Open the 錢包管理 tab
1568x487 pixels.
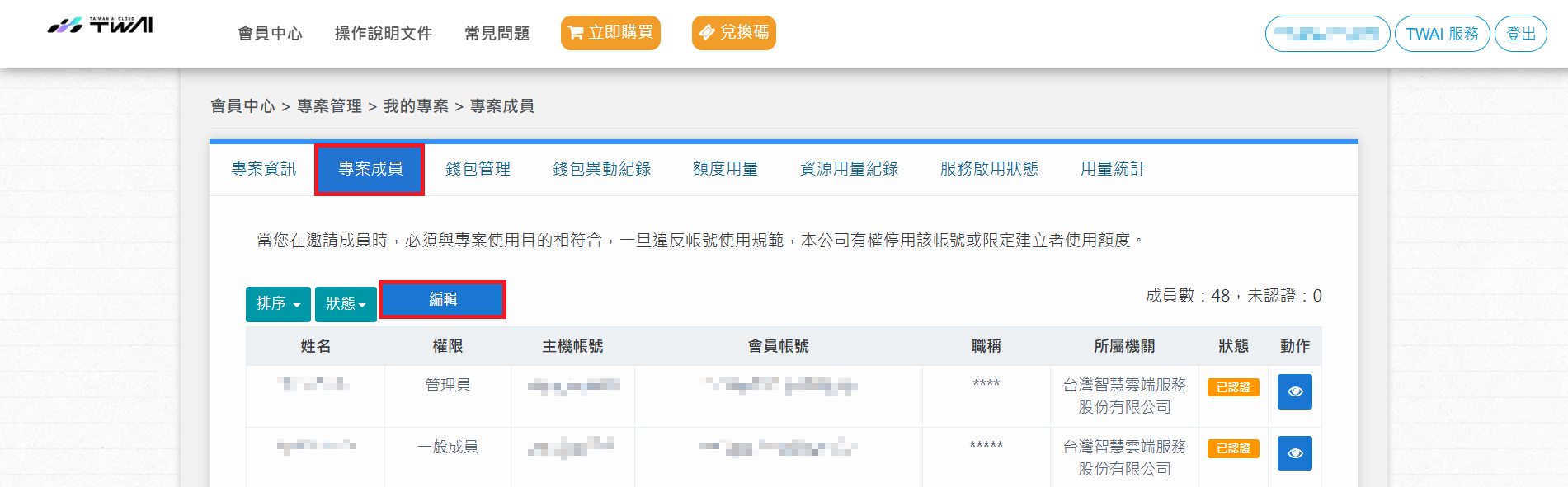tap(478, 169)
